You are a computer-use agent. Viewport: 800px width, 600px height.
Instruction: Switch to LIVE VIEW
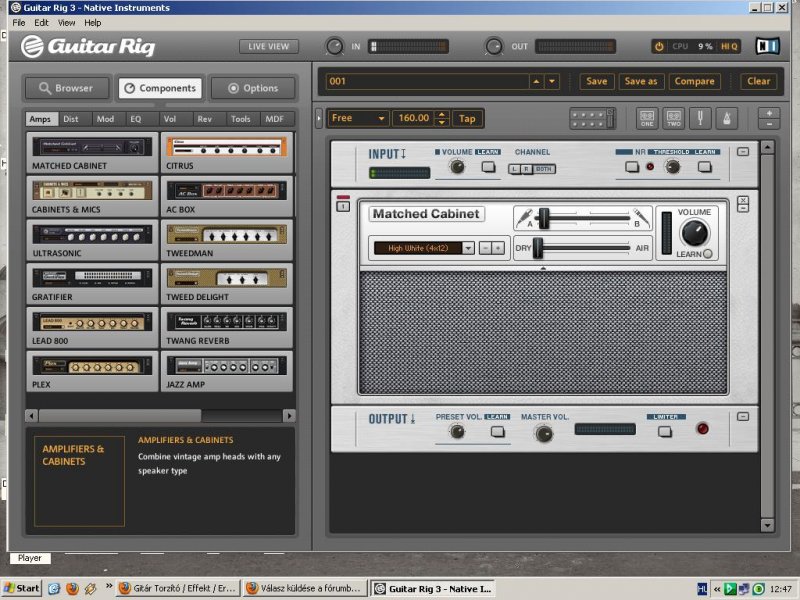pyautogui.click(x=268, y=46)
